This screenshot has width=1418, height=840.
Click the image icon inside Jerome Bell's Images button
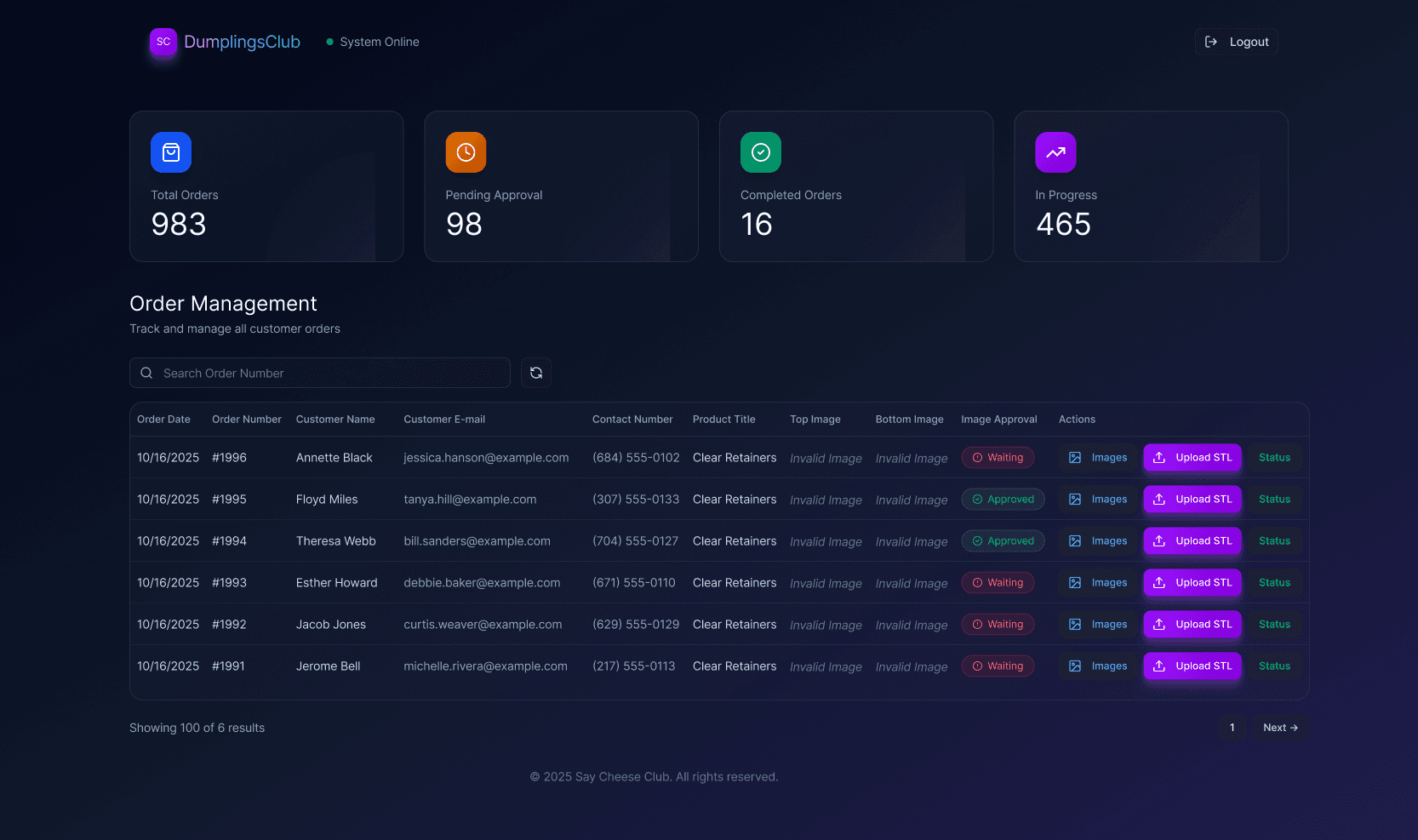[1076, 666]
